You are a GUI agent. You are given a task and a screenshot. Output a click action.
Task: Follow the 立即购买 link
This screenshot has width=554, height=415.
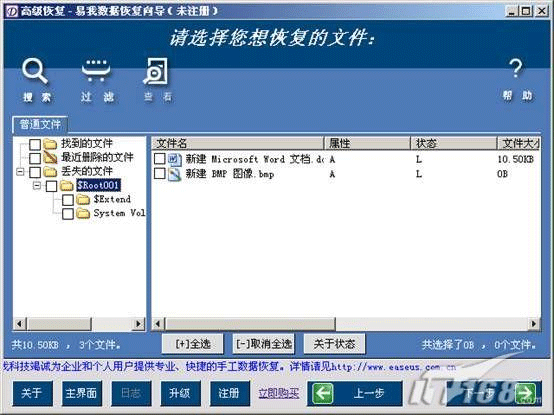pyautogui.click(x=278, y=393)
